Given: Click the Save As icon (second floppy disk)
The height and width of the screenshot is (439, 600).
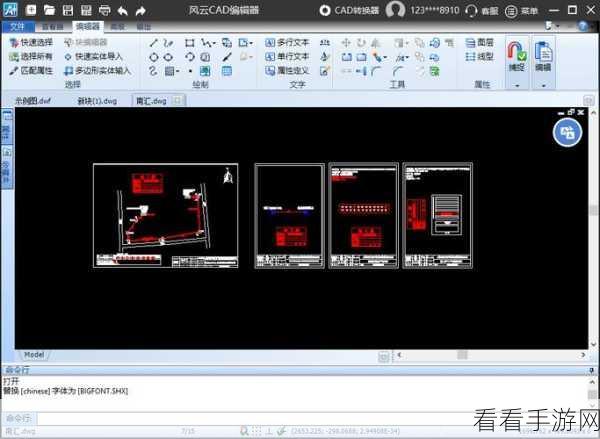Looking at the screenshot, I should (86, 10).
